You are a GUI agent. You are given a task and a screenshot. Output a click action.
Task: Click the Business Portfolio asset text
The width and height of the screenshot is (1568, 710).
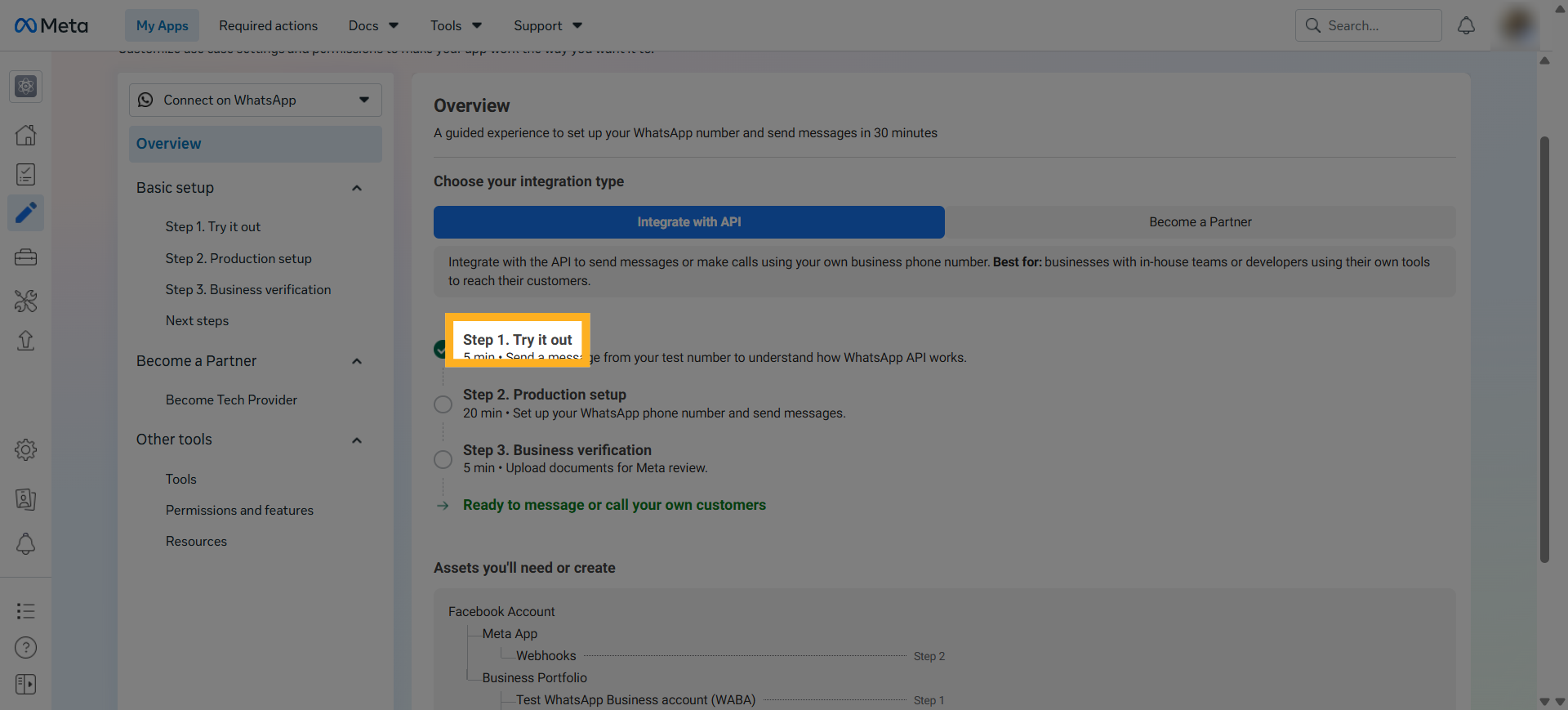[535, 677]
